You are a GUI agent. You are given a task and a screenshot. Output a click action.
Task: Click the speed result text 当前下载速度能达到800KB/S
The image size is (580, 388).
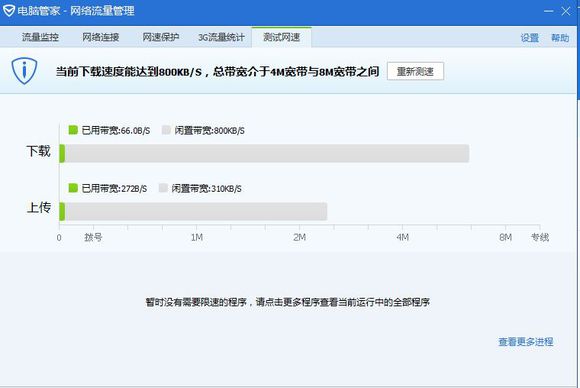pyautogui.click(x=129, y=71)
